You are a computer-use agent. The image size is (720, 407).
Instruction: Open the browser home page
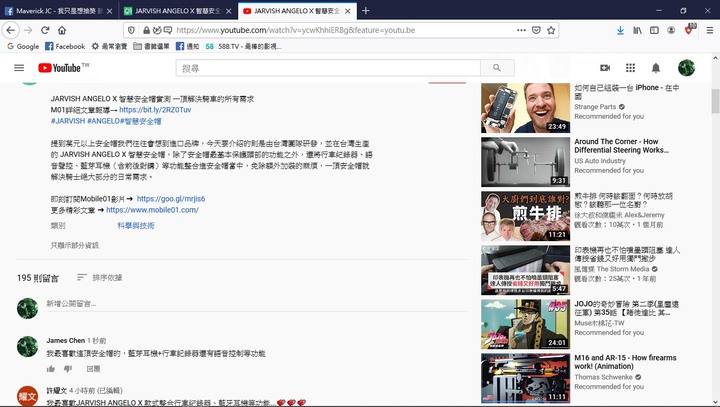tap(62, 30)
